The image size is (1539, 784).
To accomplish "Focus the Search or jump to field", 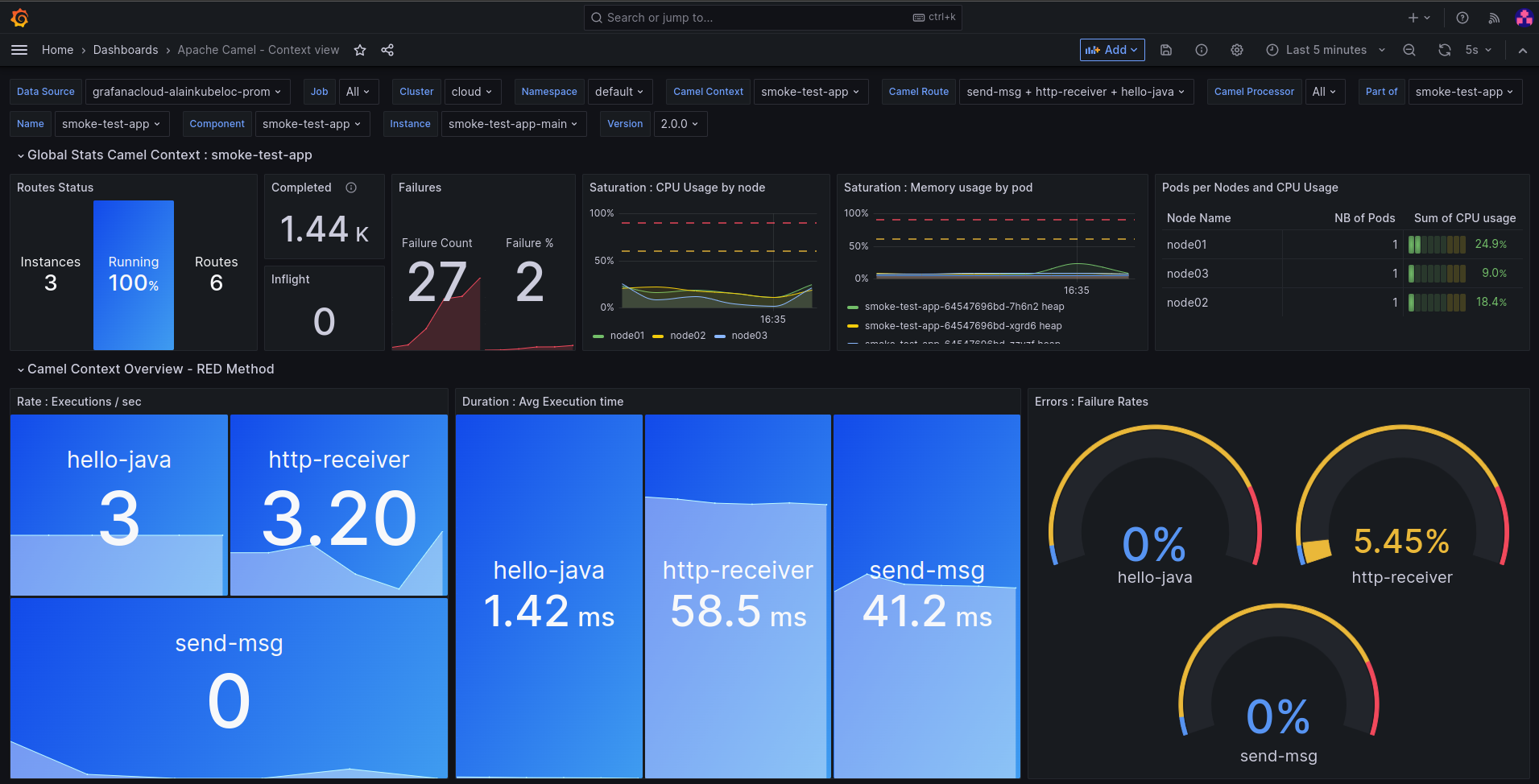I will coord(773,18).
